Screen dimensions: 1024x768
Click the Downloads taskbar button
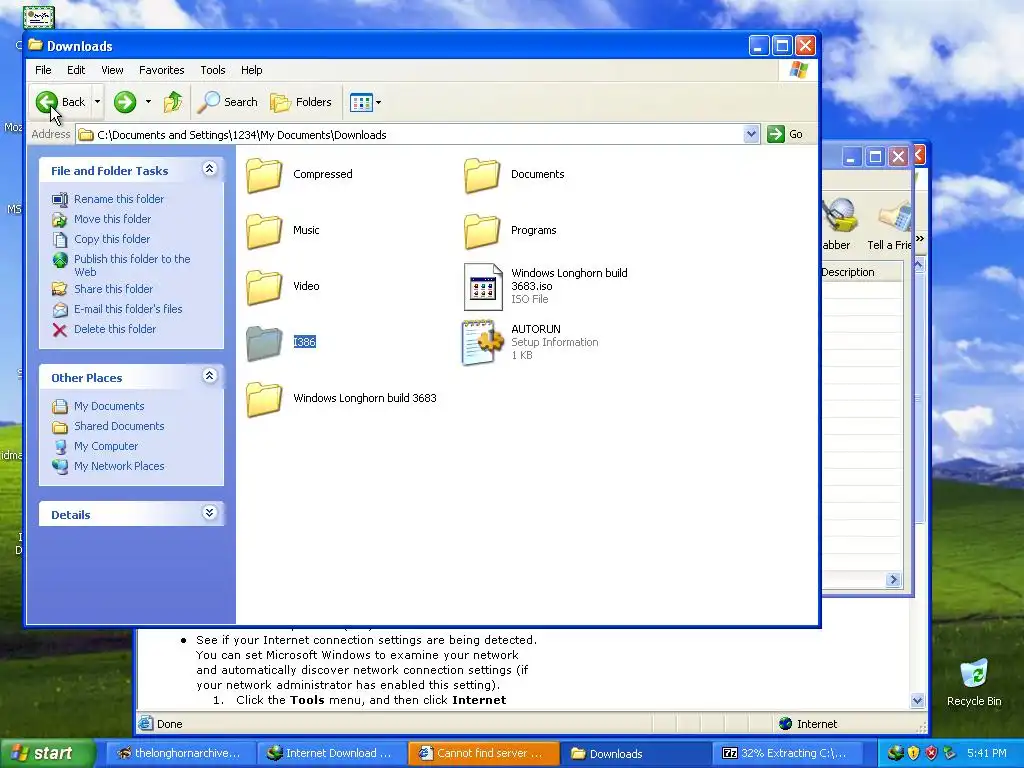(x=635, y=753)
